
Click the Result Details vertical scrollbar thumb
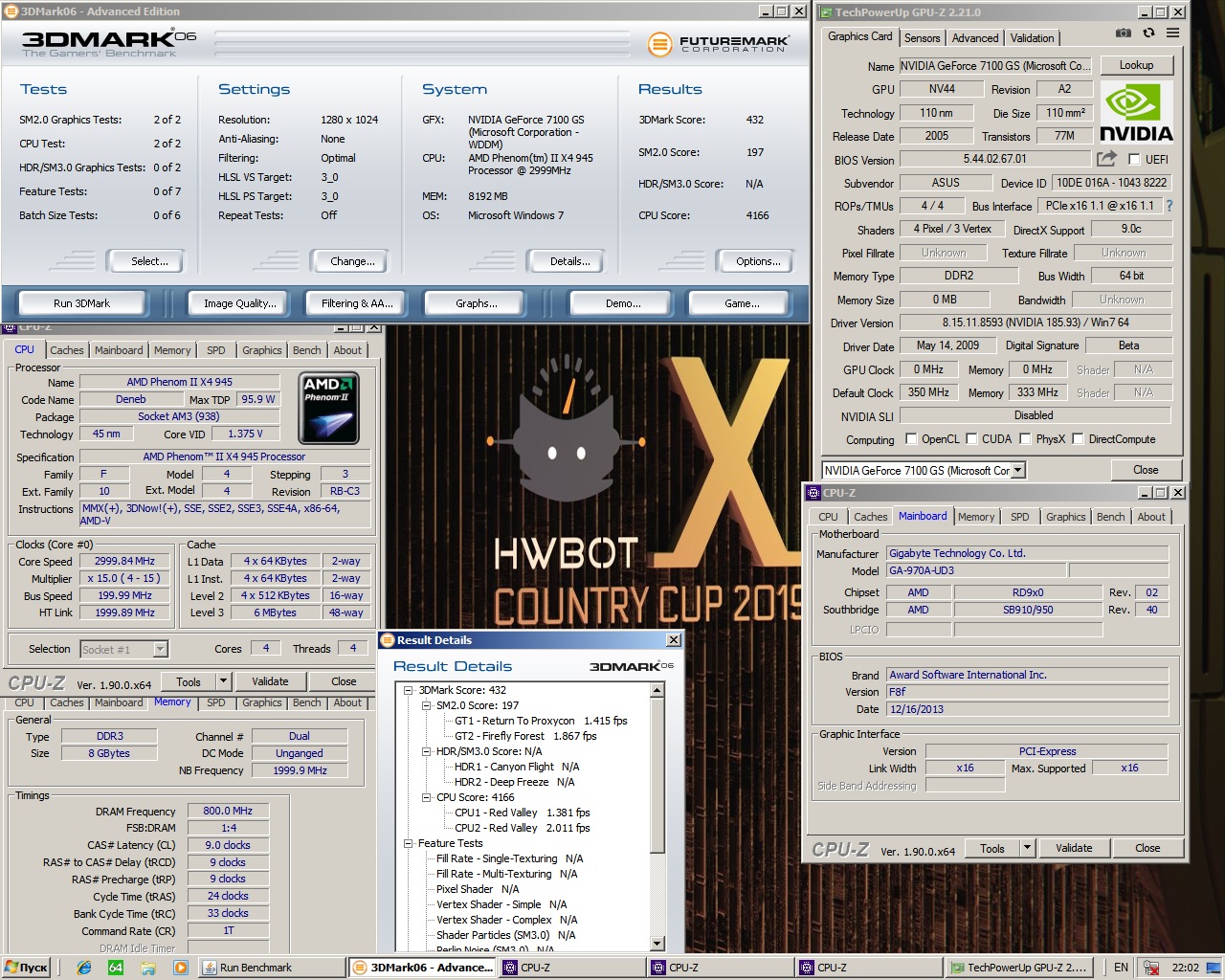657,776
